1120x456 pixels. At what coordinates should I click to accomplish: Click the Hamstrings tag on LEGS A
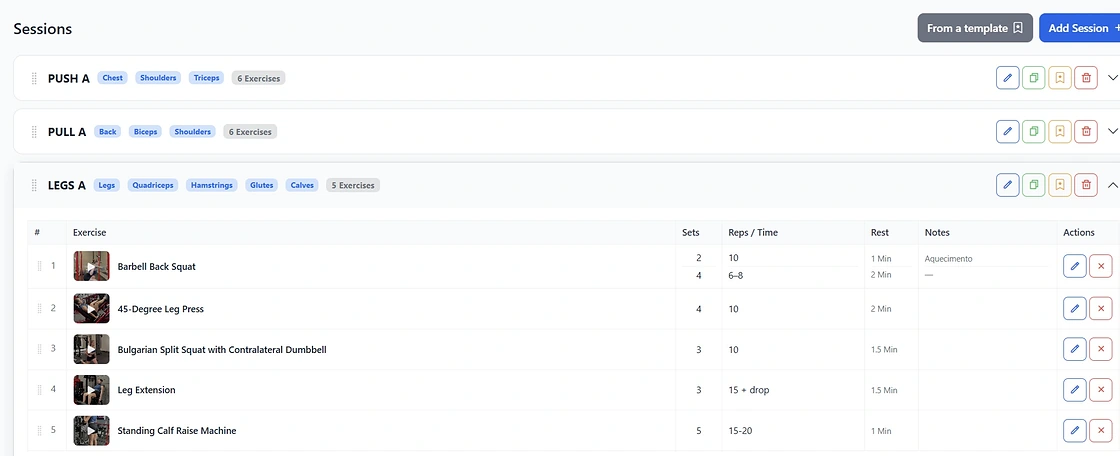coord(211,185)
